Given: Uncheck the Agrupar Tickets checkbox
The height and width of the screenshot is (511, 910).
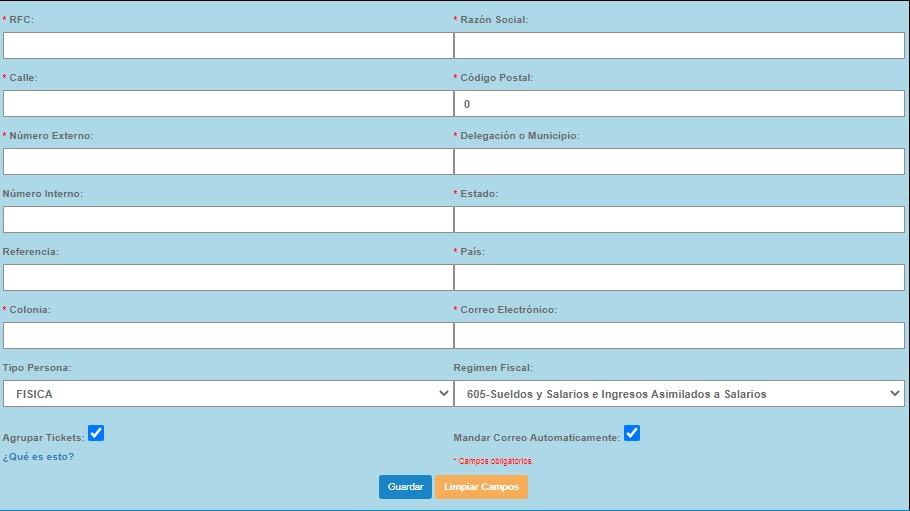Looking at the screenshot, I should click(x=96, y=433).
